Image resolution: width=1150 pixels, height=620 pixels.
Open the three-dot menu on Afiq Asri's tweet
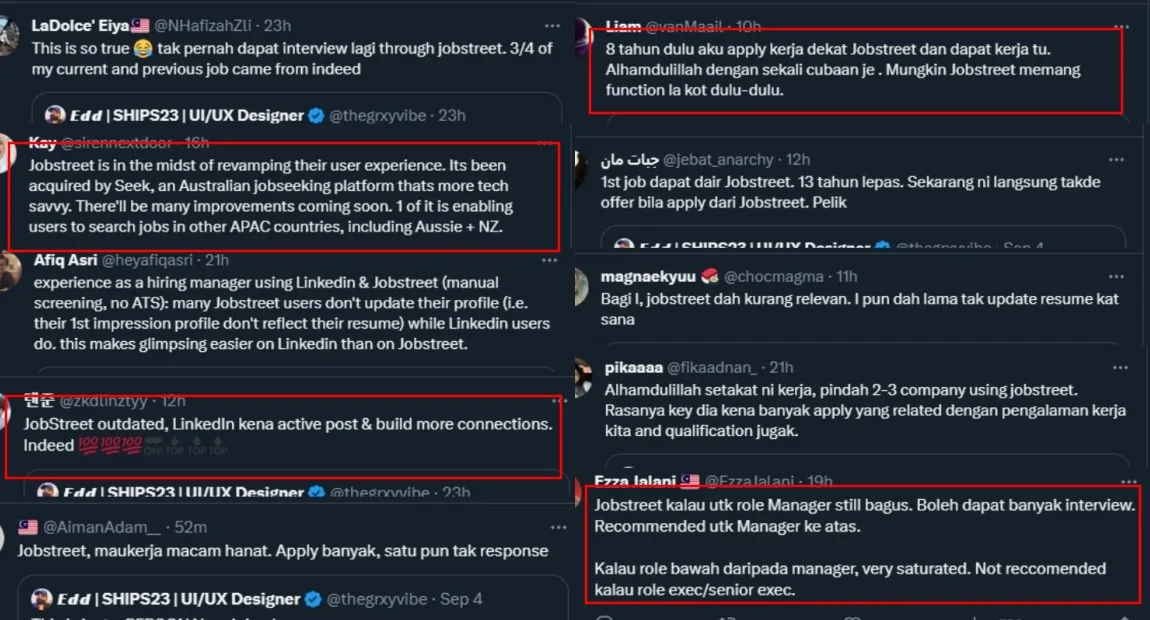point(549,260)
